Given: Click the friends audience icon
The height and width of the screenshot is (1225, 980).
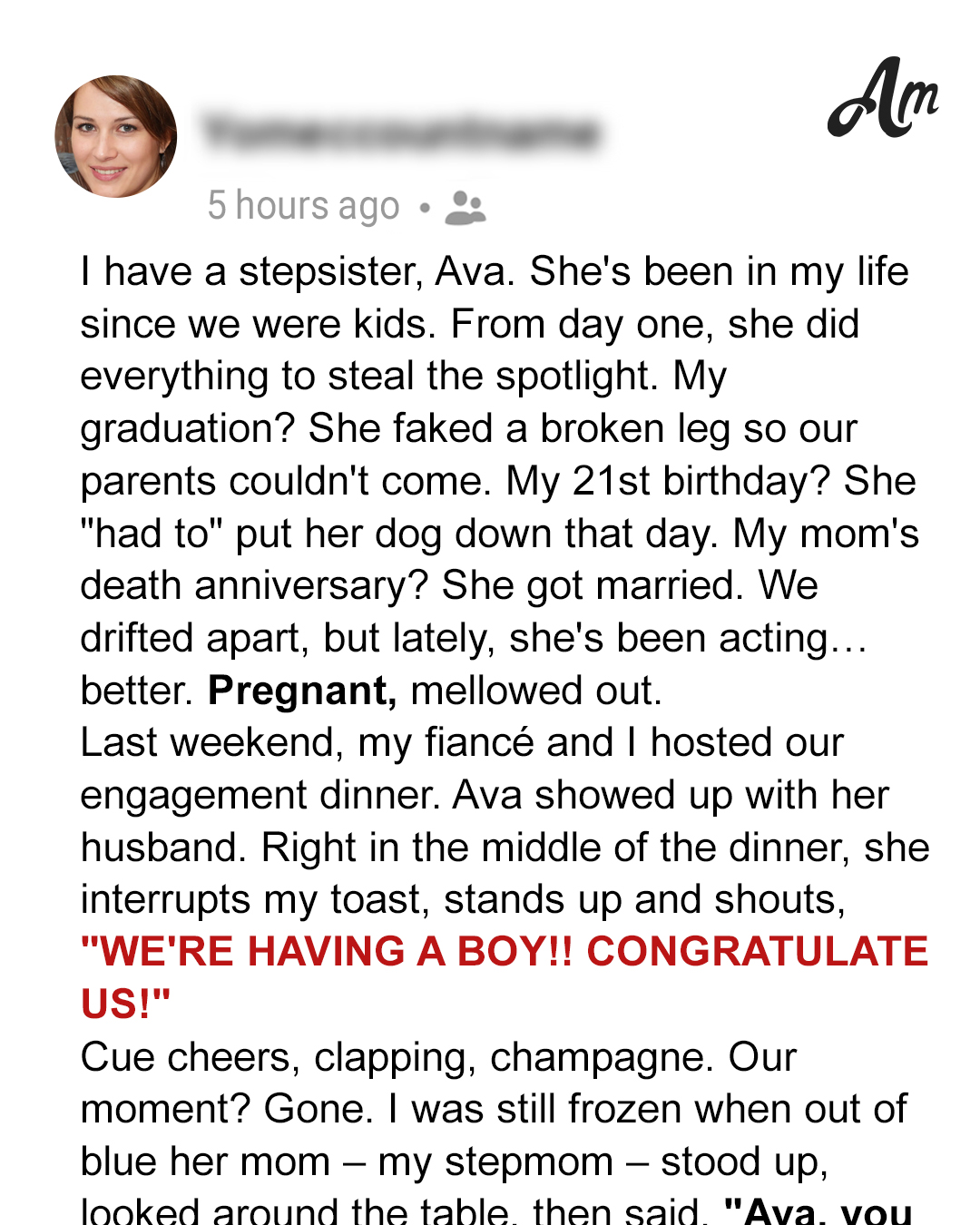Looking at the screenshot, I should pyautogui.click(x=465, y=208).
